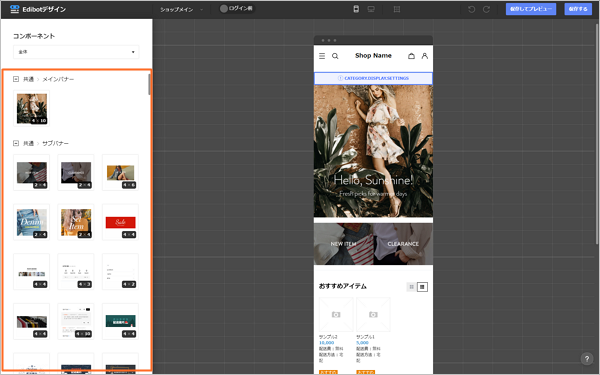This screenshot has height=375, width=600.
Task: Click the price 5,000 under サンプル1
Action: pyautogui.click(x=362, y=343)
